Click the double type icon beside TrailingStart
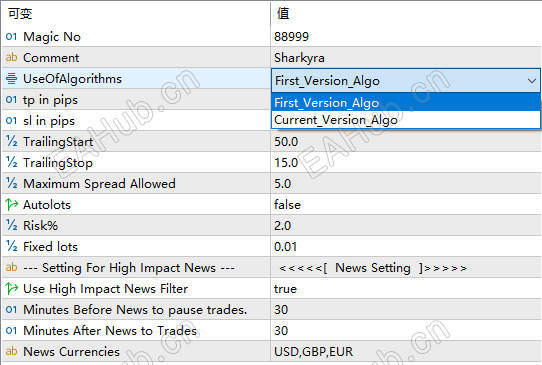This screenshot has height=365, width=542. point(11,141)
